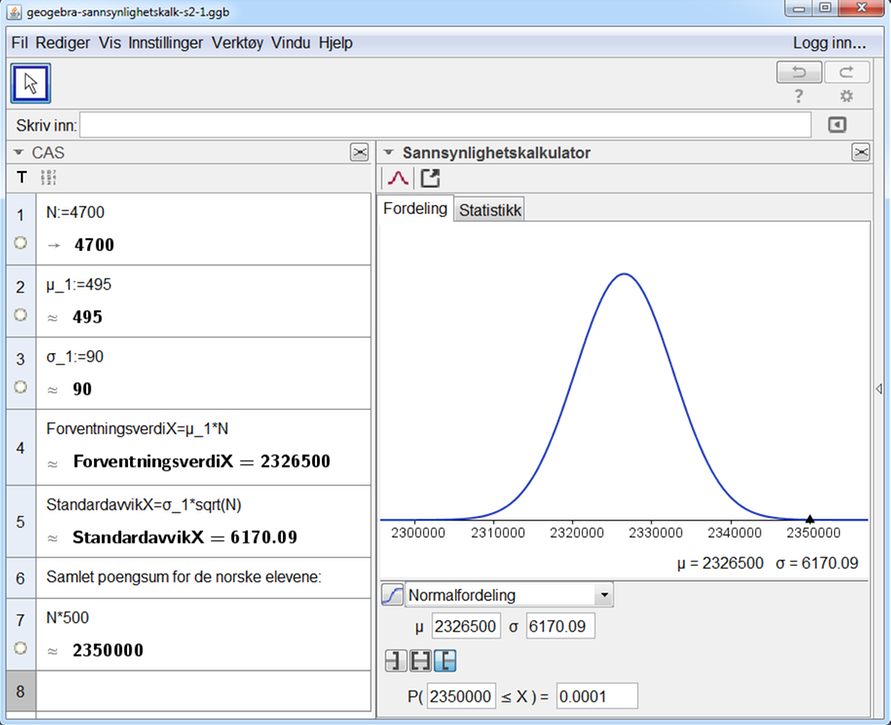Image resolution: width=891 pixels, height=725 pixels.
Task: Toggle visibility circle for CAS row 1
Action: click(x=20, y=242)
